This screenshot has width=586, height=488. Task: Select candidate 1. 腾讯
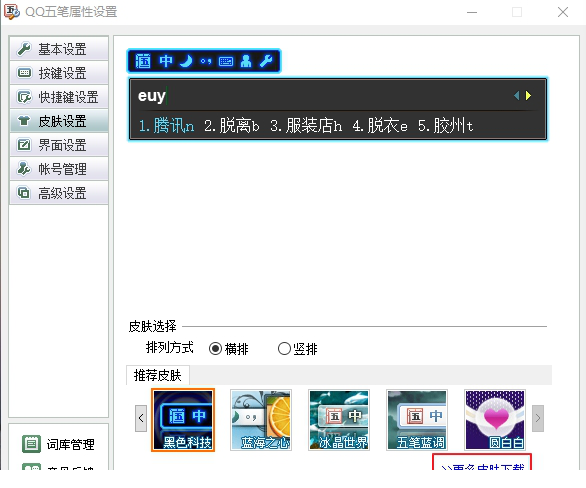click(166, 126)
